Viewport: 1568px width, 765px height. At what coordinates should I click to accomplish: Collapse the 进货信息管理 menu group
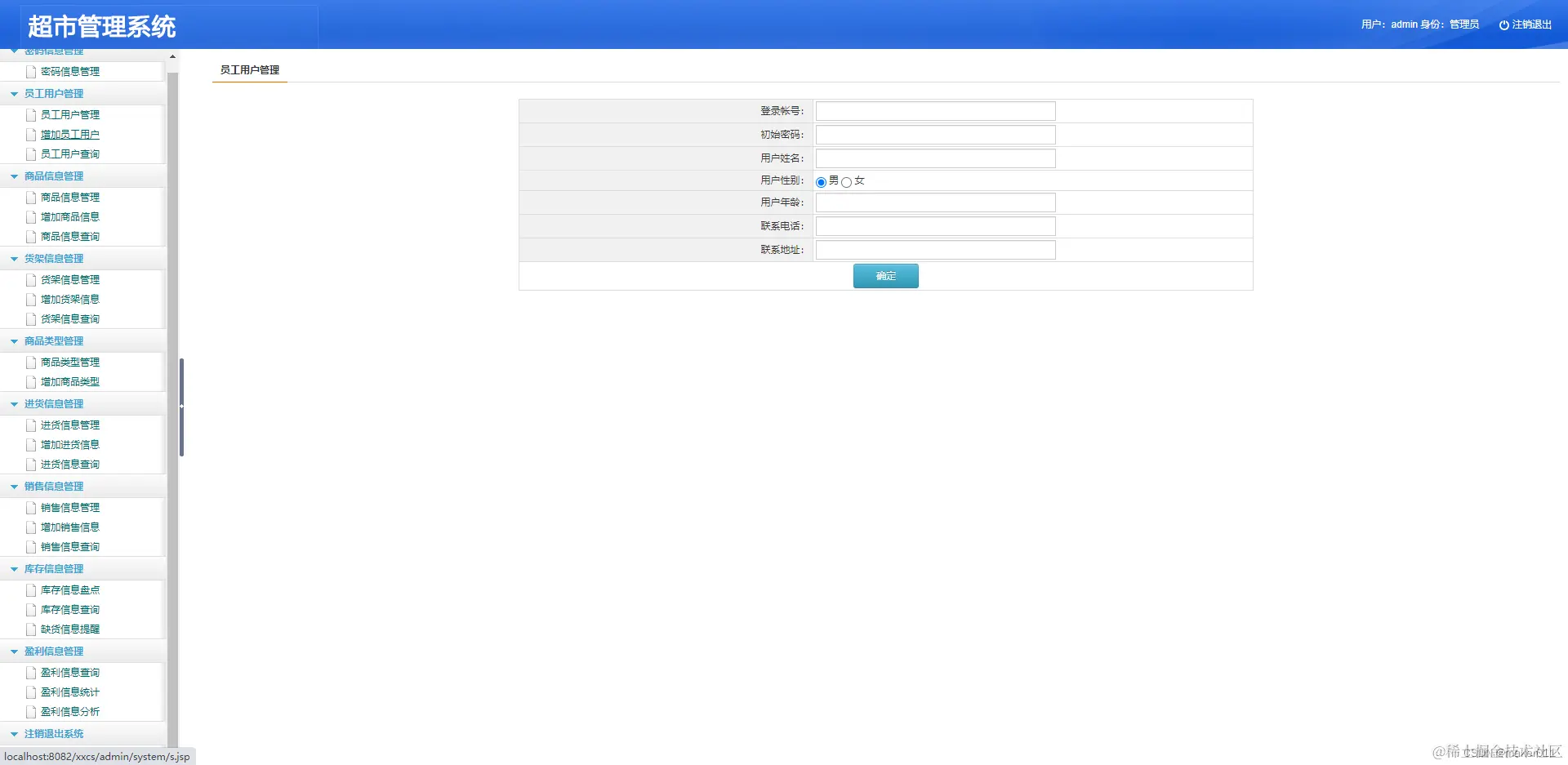click(14, 404)
